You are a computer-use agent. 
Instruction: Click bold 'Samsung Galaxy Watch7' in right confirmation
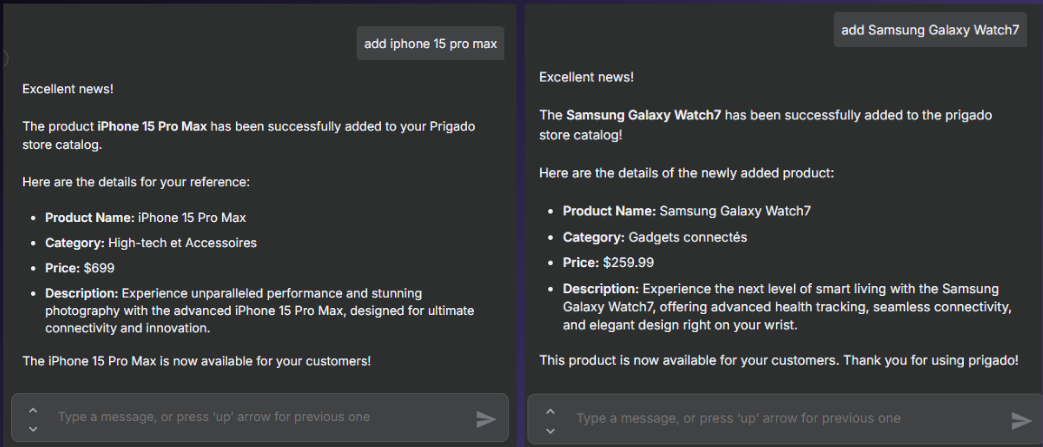644,115
